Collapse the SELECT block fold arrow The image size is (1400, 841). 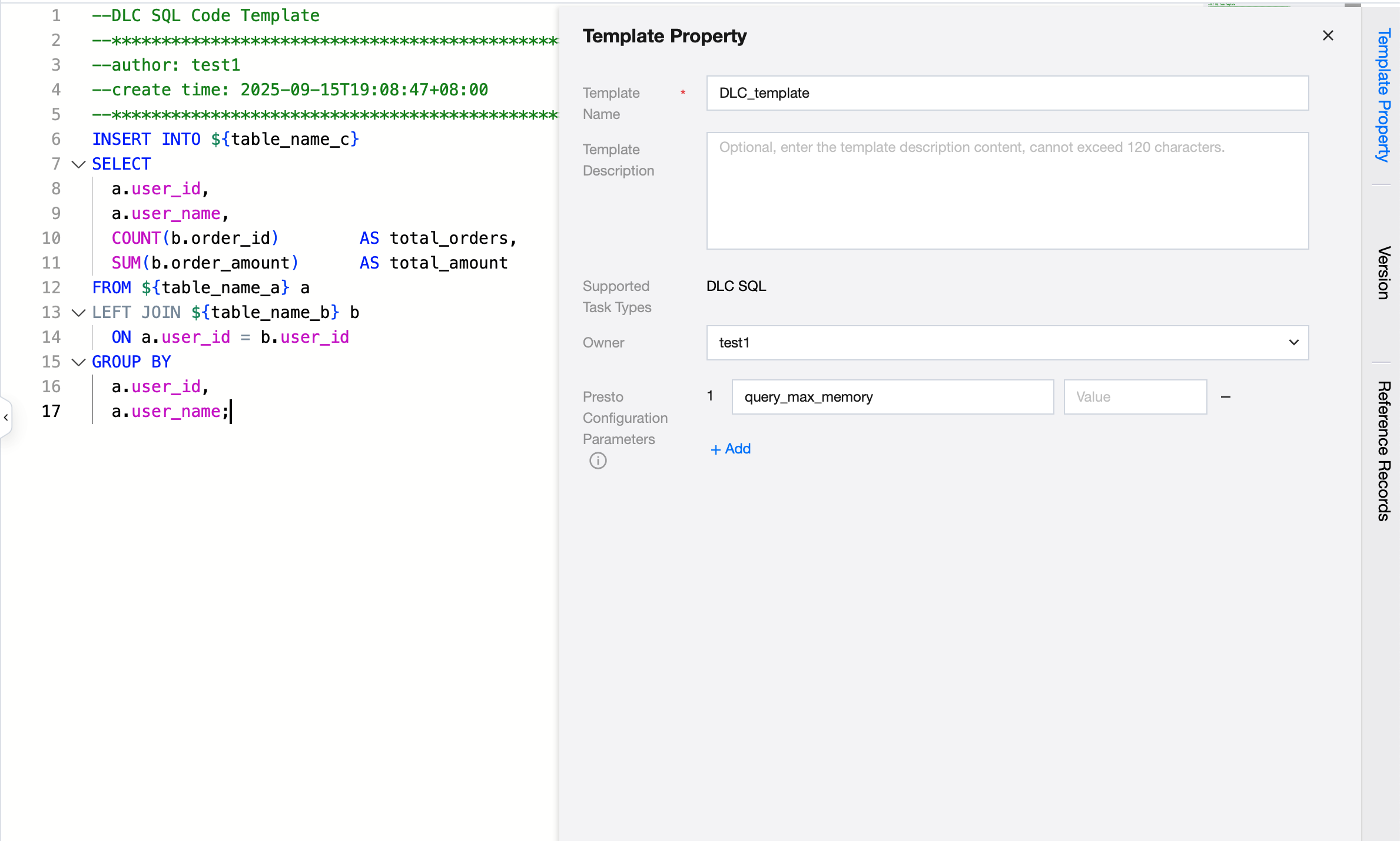78,164
